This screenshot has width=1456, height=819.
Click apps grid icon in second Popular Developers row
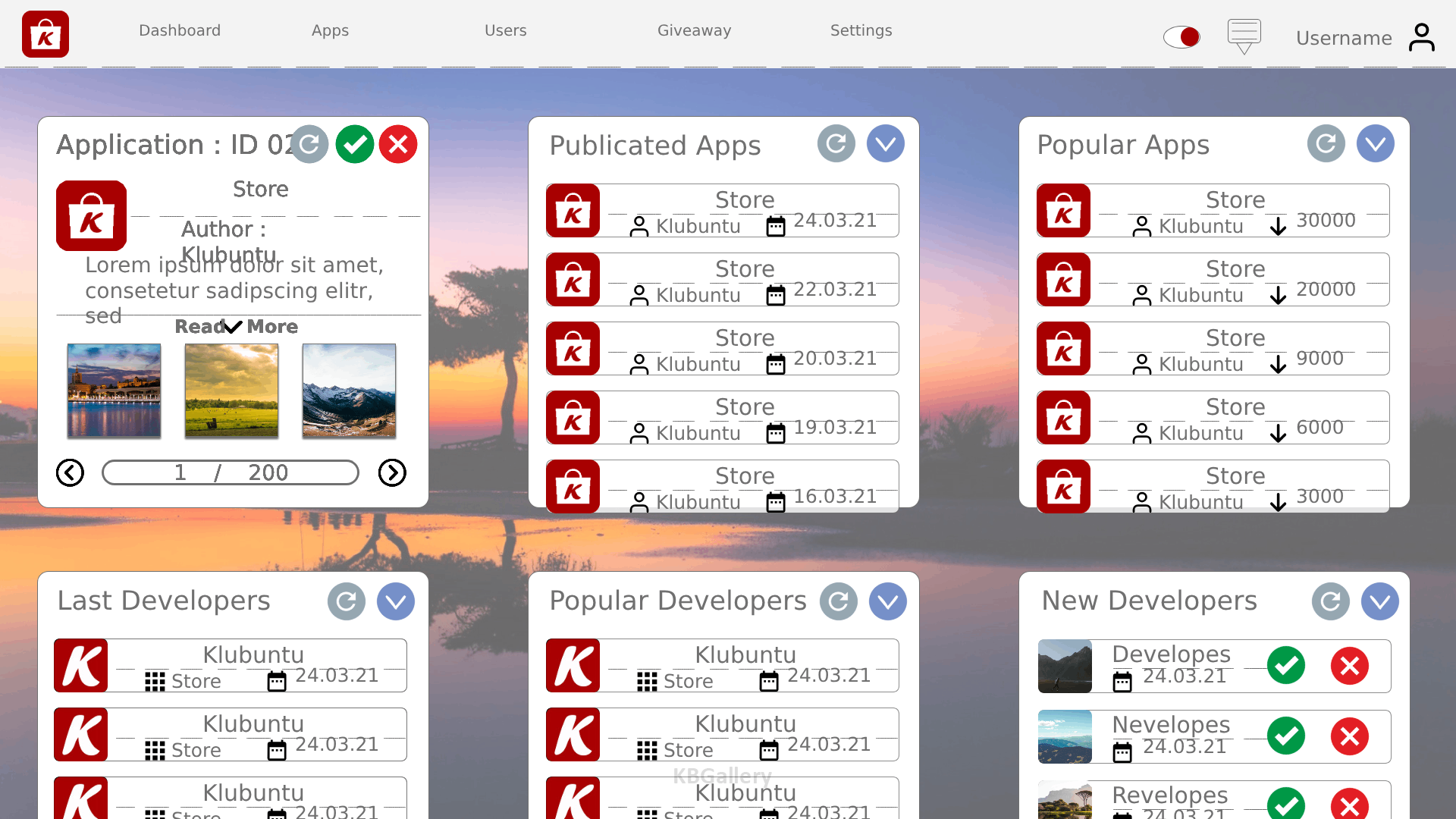tap(647, 751)
